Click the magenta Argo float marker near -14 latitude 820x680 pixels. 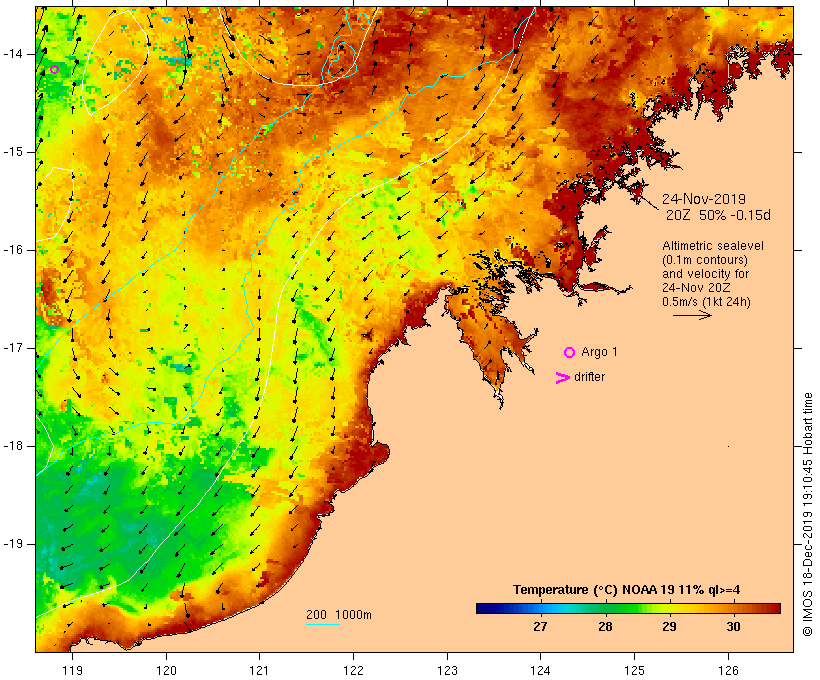click(54, 69)
